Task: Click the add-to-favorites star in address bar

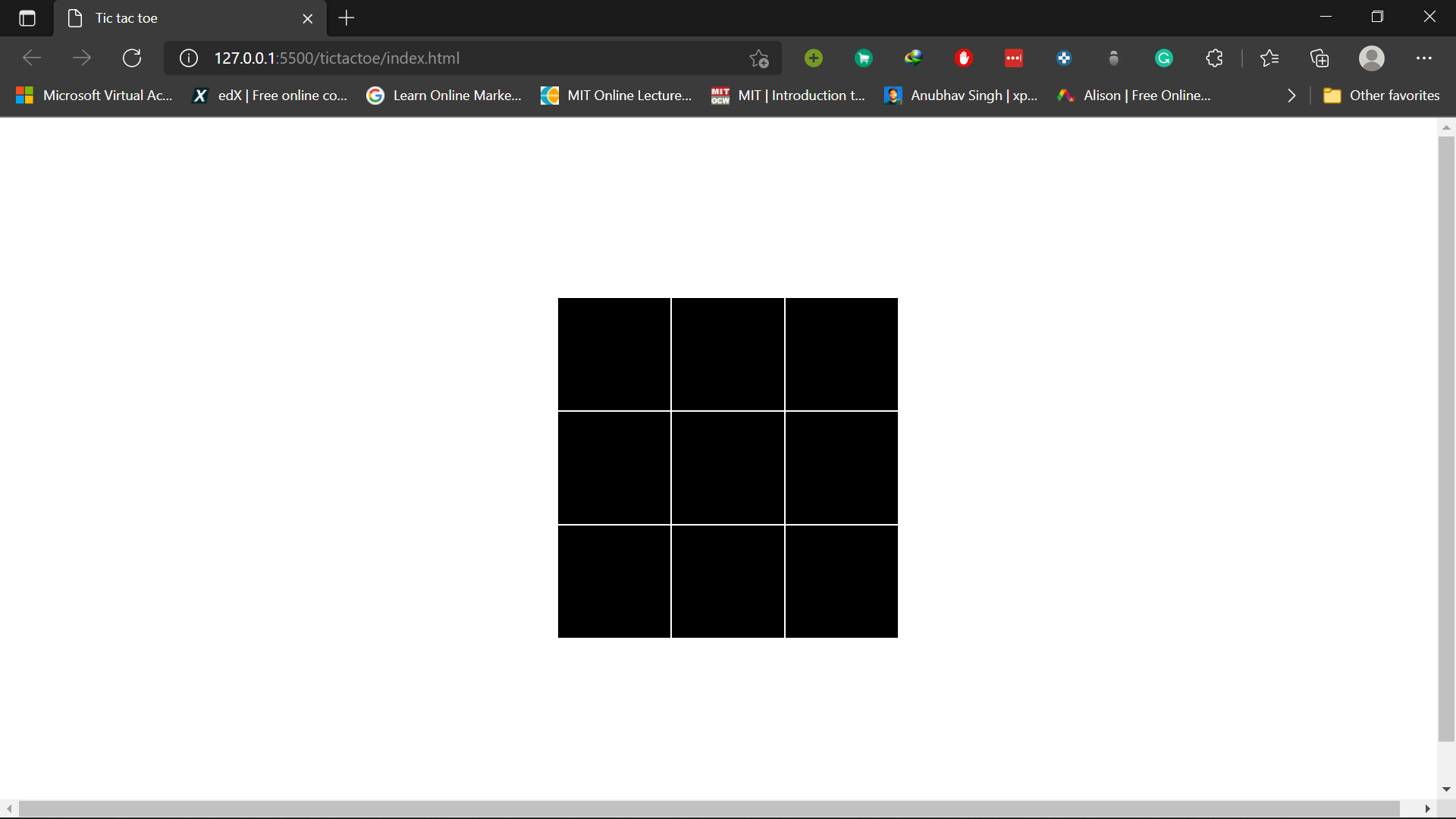Action: [759, 58]
